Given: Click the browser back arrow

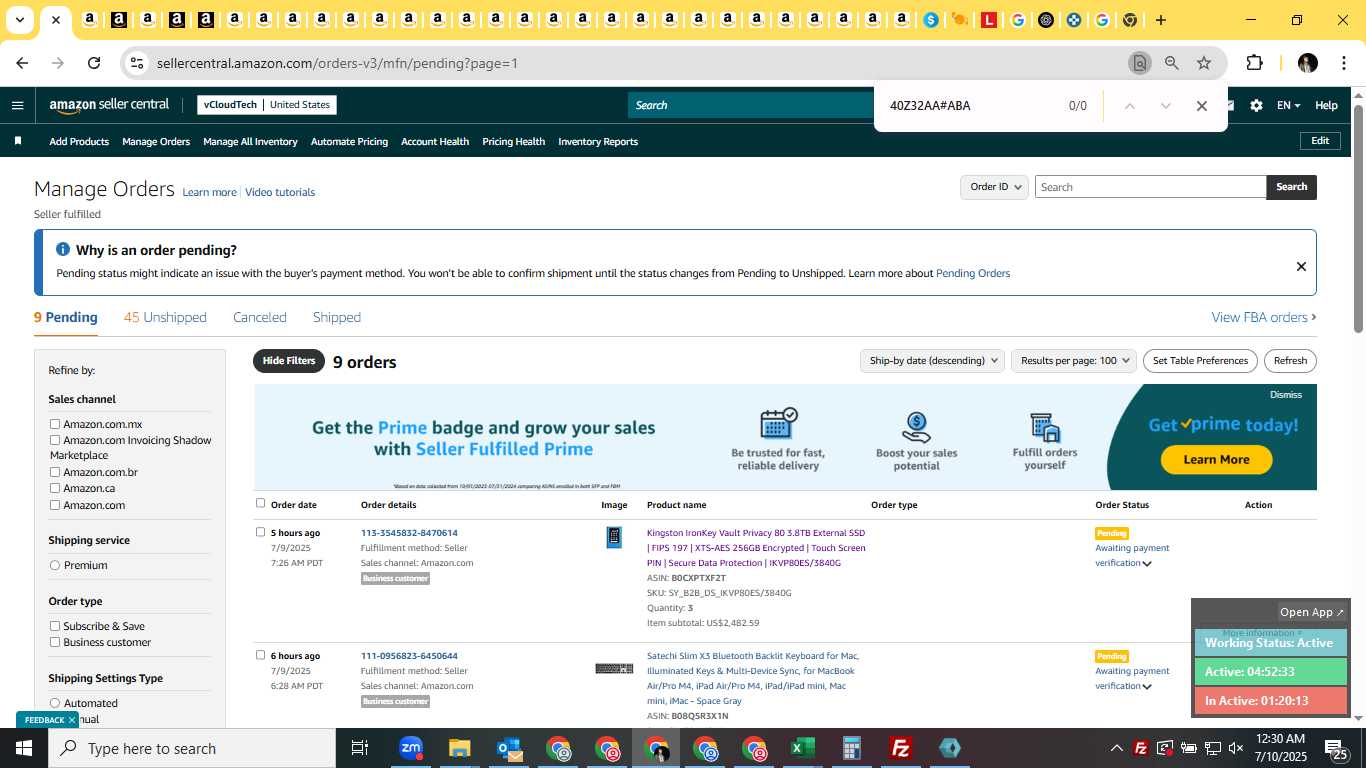Looking at the screenshot, I should pyautogui.click(x=22, y=63).
